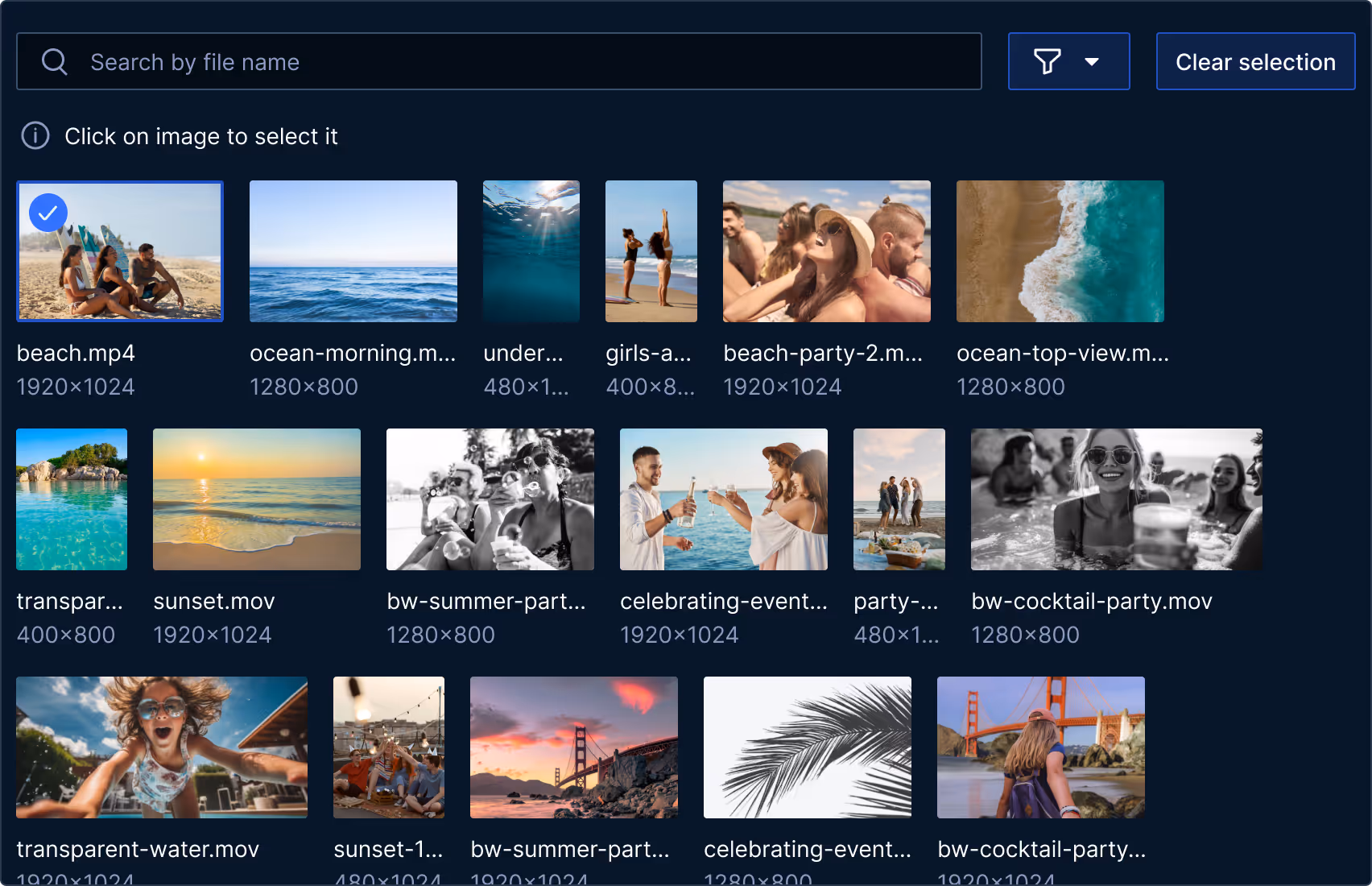Open the filter funnel icon
Image resolution: width=1372 pixels, height=886 pixels.
click(x=1048, y=61)
